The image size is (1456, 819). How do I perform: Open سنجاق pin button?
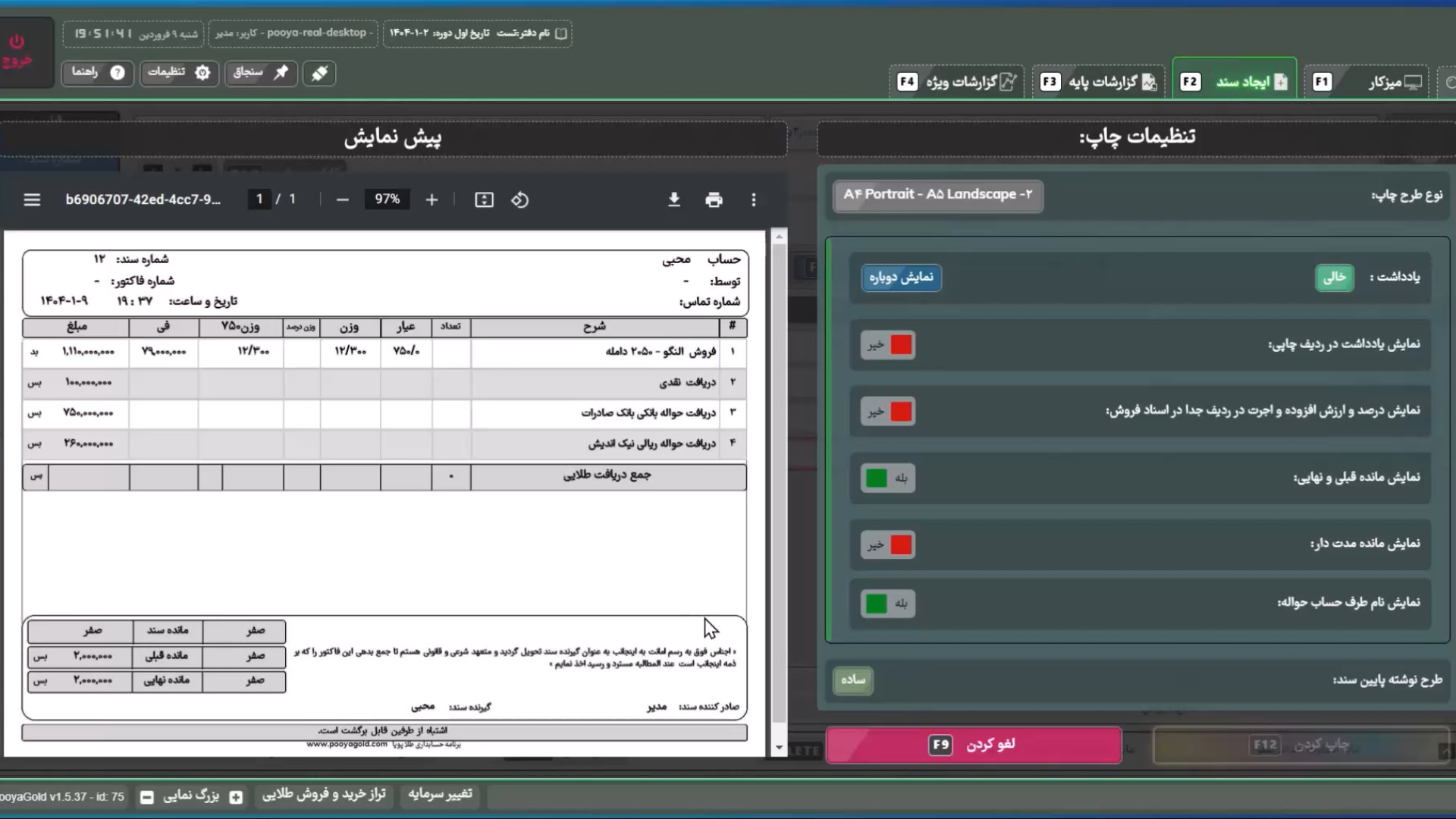point(261,73)
